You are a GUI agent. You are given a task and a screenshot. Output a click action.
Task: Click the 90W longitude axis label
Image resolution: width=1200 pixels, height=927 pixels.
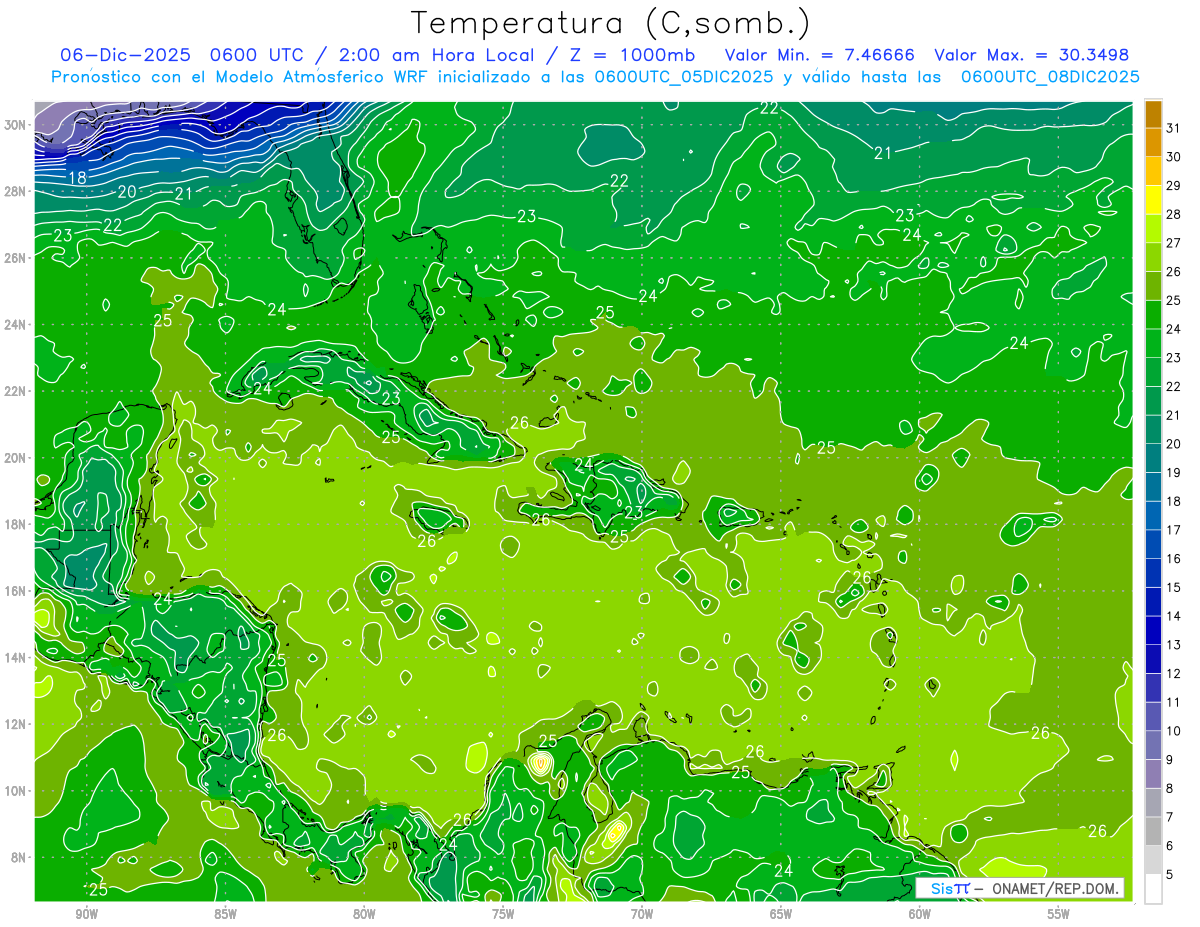pos(87,914)
